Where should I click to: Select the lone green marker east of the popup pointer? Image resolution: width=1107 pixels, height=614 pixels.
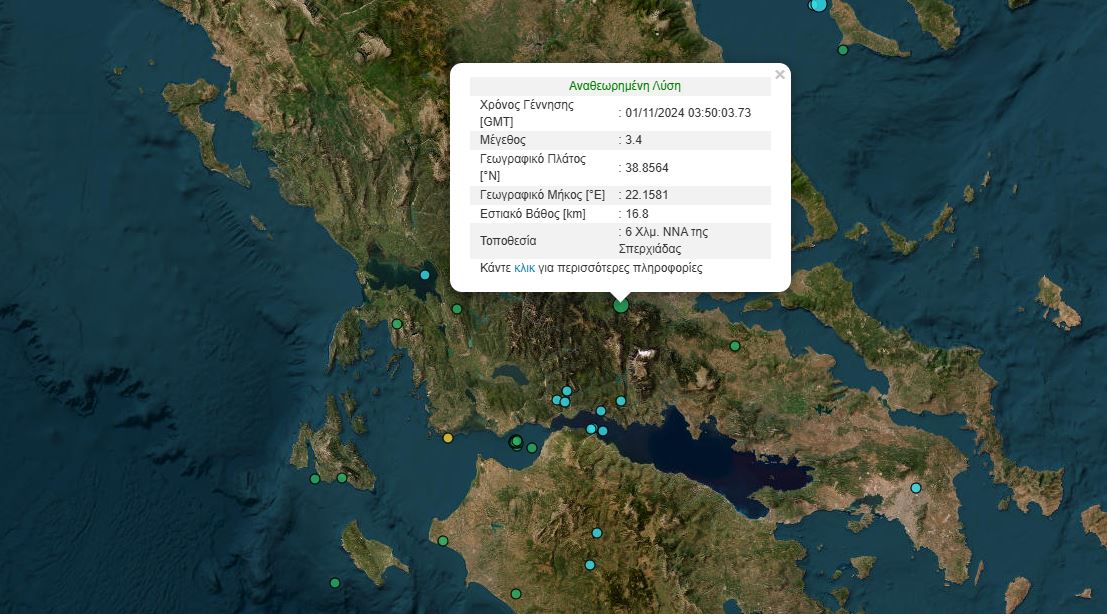tap(734, 346)
